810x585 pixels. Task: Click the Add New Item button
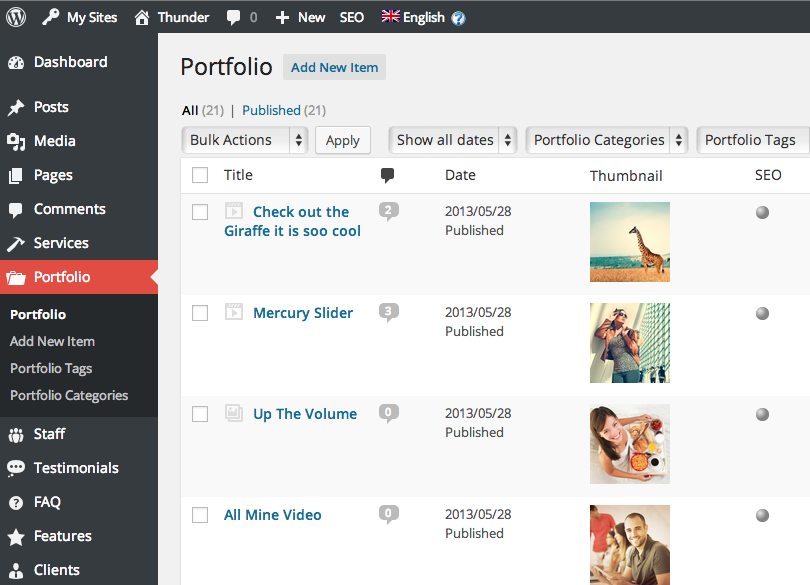[x=334, y=67]
